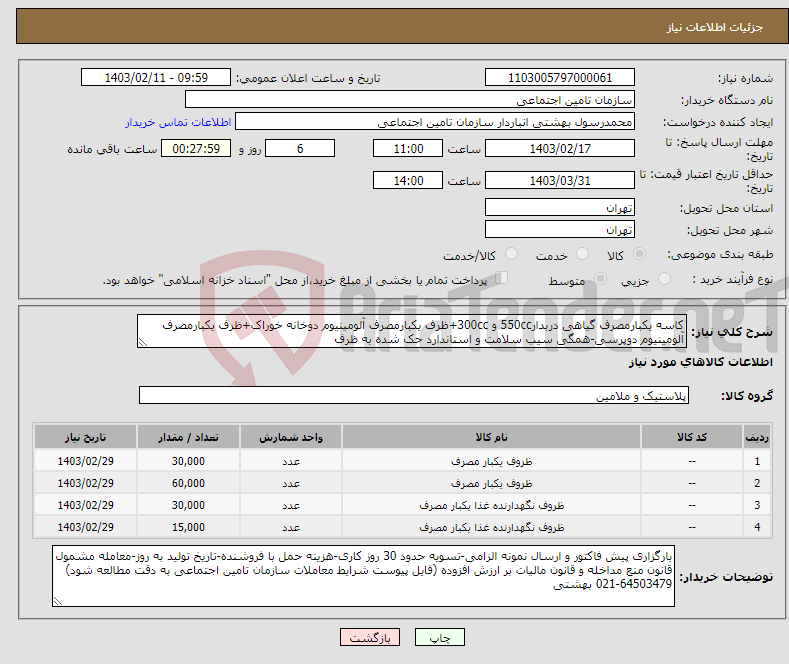The width and height of the screenshot is (789, 664).
Task: Click the buyer organization name field
Action: (410, 100)
